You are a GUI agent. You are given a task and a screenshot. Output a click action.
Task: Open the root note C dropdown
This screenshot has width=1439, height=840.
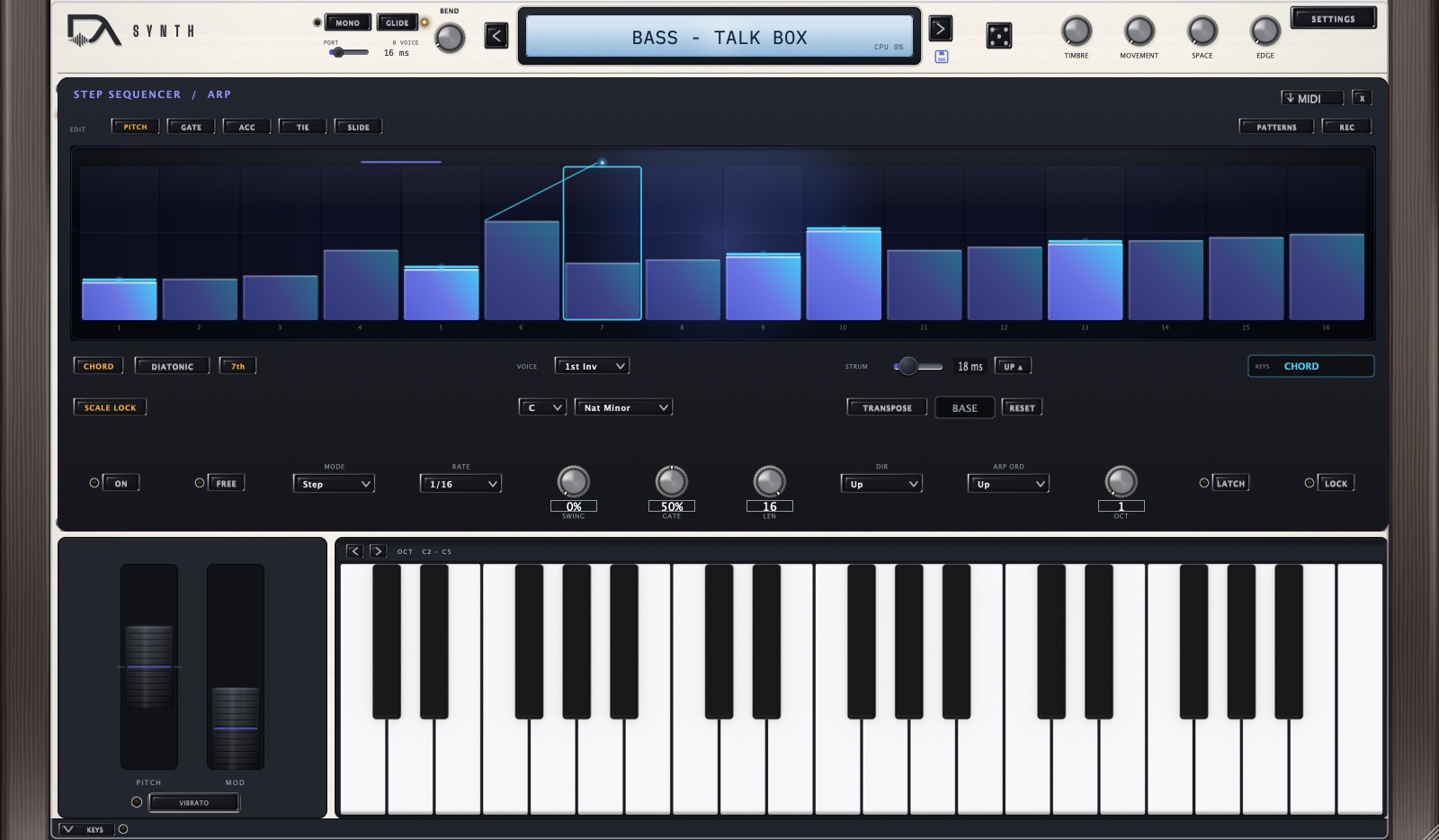pos(542,407)
